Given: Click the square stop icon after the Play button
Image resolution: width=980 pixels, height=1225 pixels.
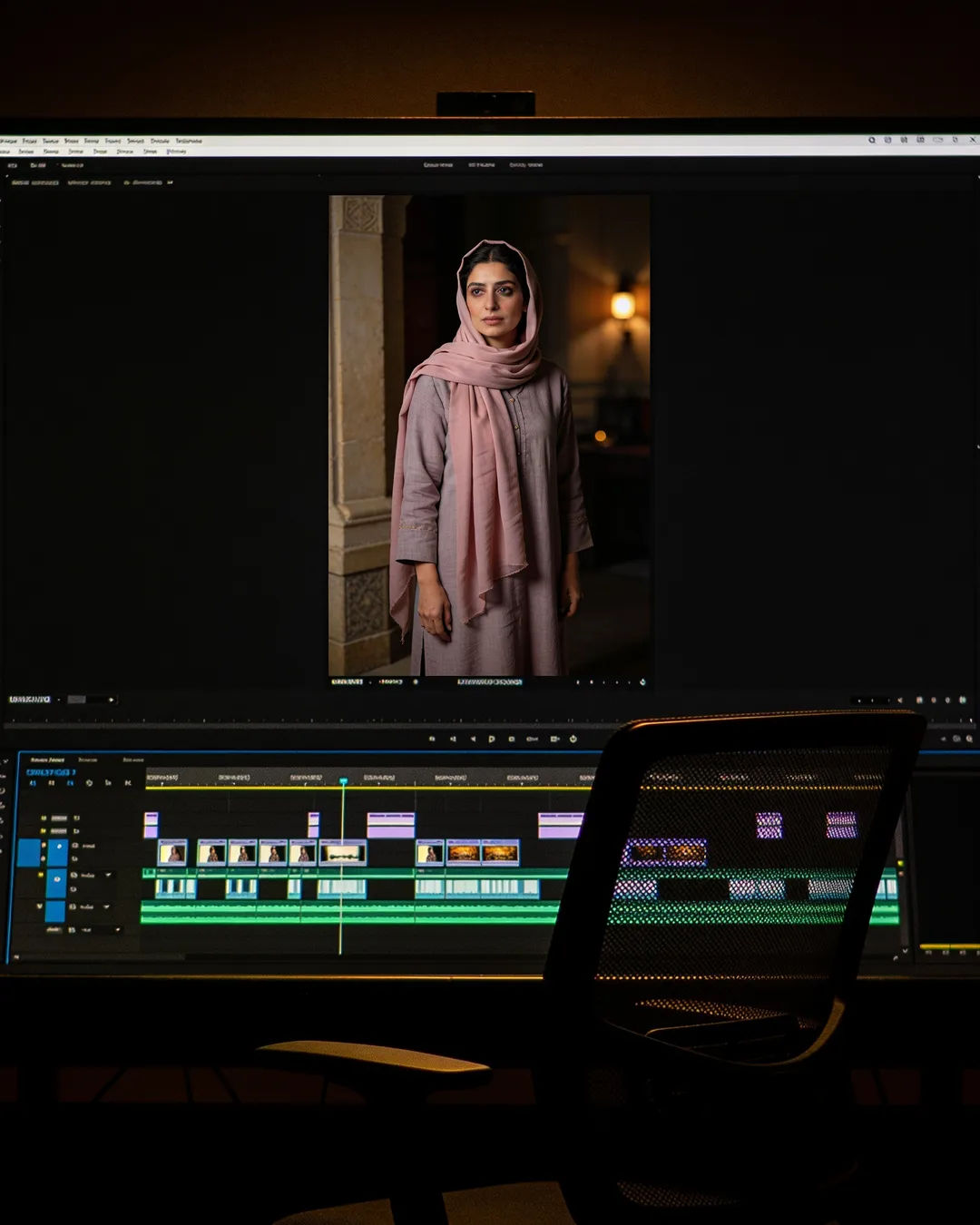Looking at the screenshot, I should 512,739.
